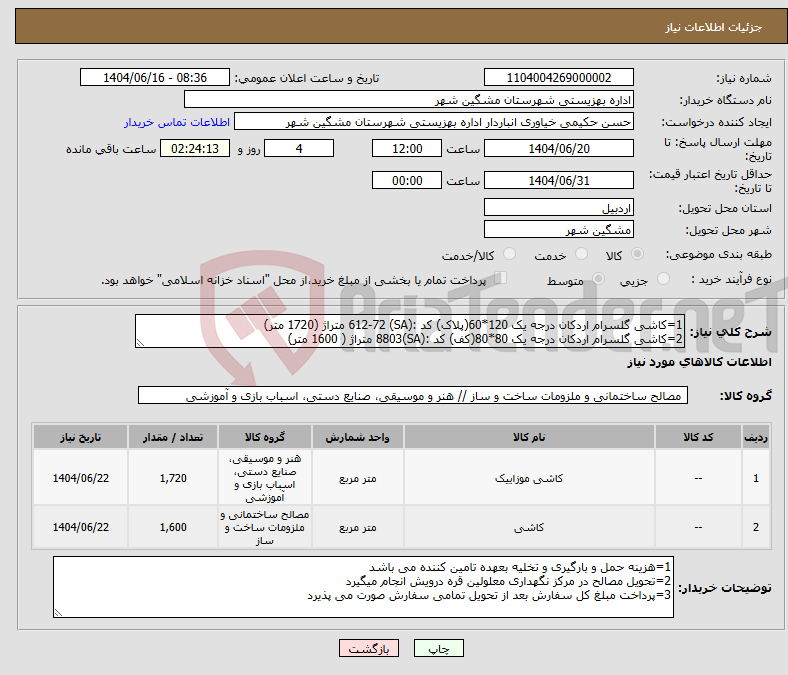Click the اطلاعات کالاهای مورد نیاز section title
This screenshot has width=788, height=675.
699,362
